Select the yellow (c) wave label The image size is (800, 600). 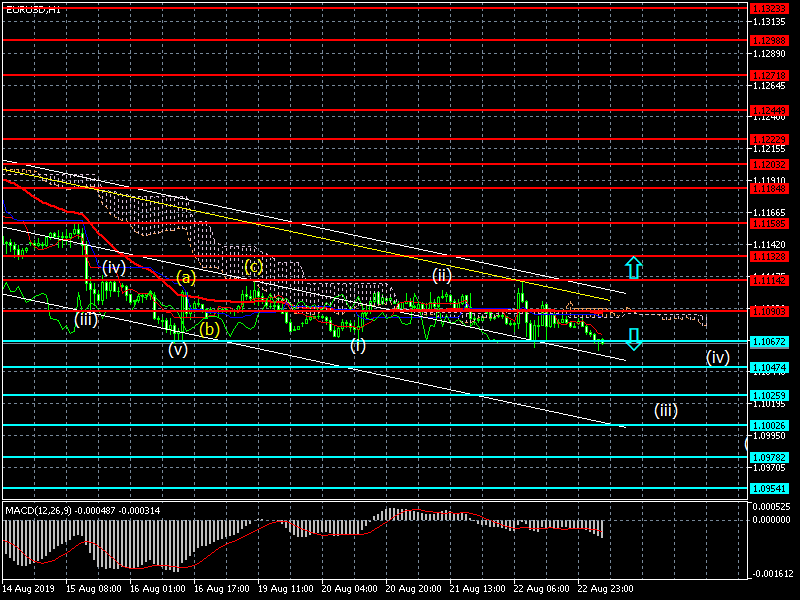coord(253,266)
